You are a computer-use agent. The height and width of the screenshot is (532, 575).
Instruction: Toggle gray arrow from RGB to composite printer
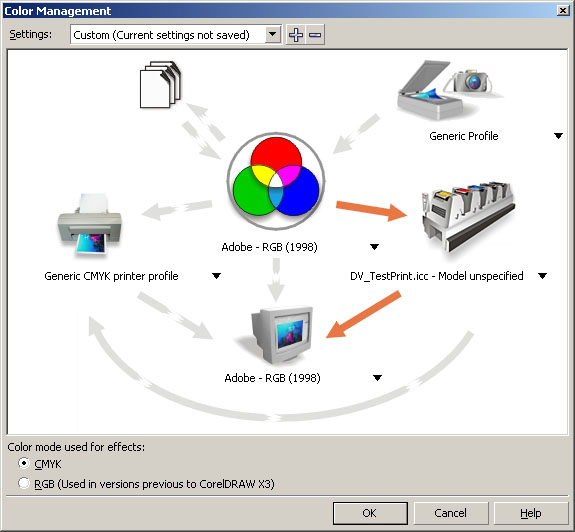click(x=177, y=210)
